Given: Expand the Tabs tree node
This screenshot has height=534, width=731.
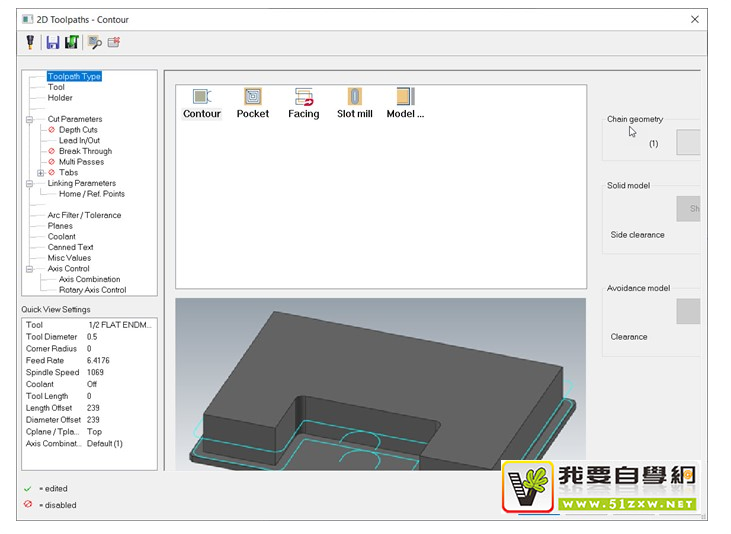Looking at the screenshot, I should [x=40, y=173].
